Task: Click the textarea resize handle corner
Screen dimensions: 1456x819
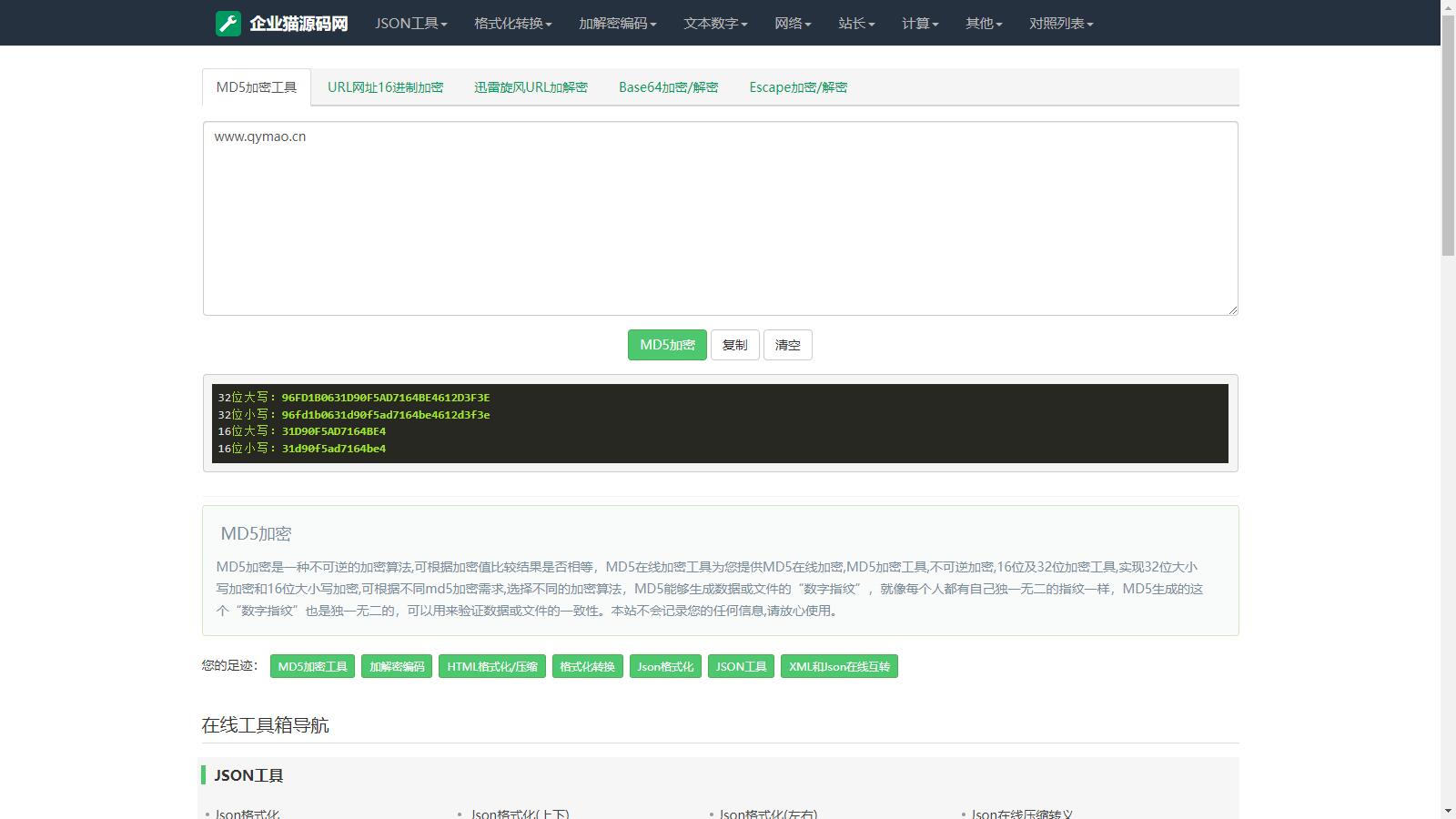Action: click(x=1233, y=310)
